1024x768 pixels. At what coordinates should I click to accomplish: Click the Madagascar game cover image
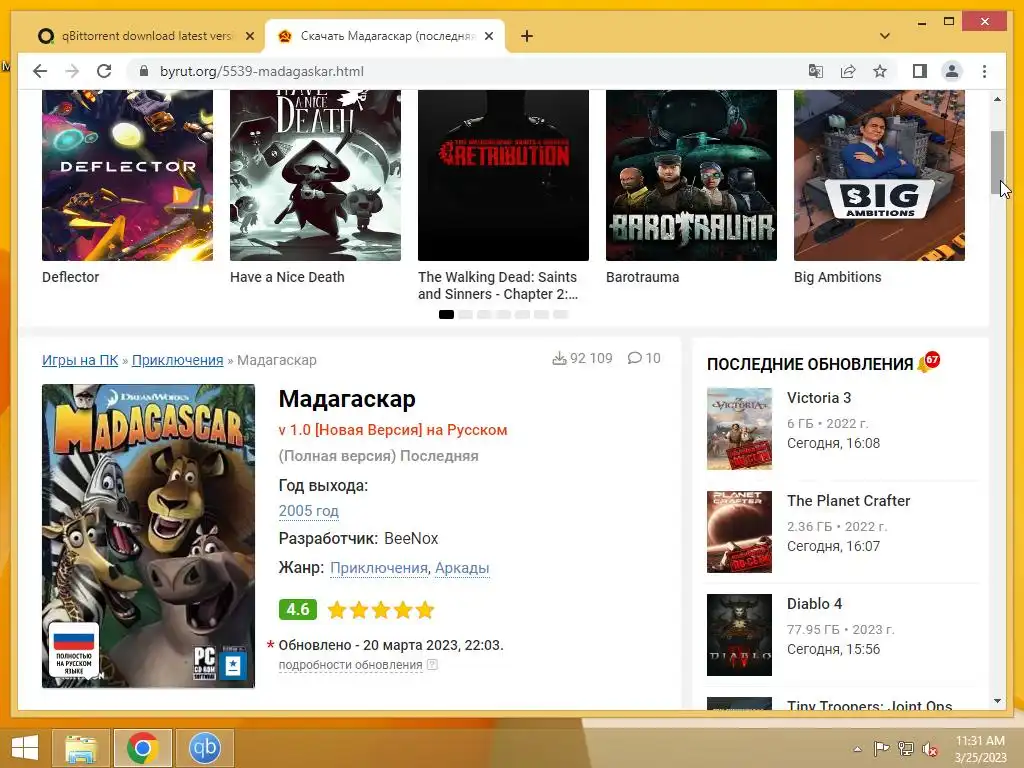pos(148,536)
